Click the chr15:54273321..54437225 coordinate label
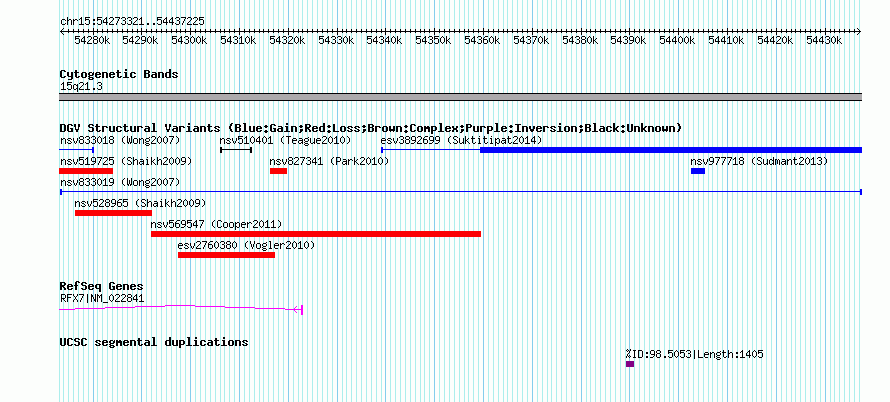890x402 pixels. pyautogui.click(x=132, y=22)
